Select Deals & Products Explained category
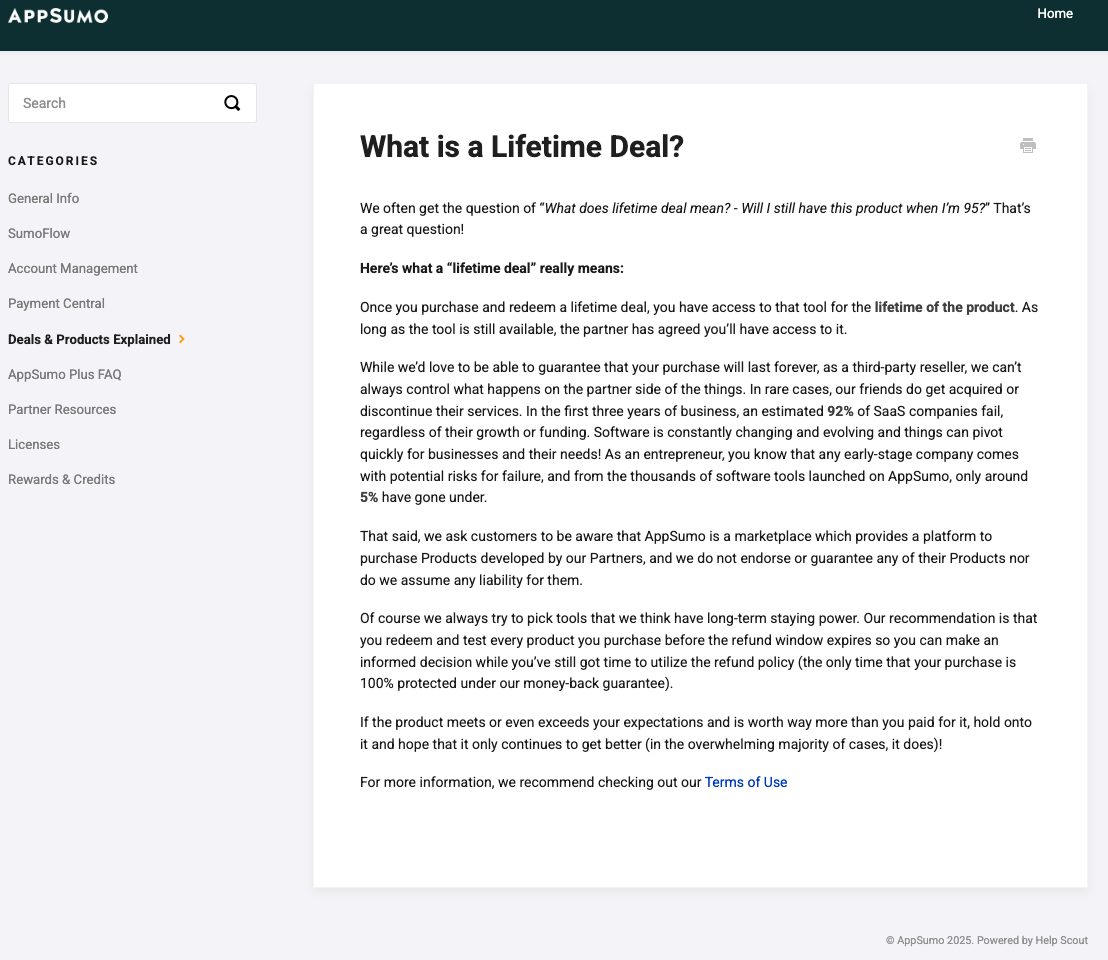This screenshot has height=960, width=1108. 89,339
